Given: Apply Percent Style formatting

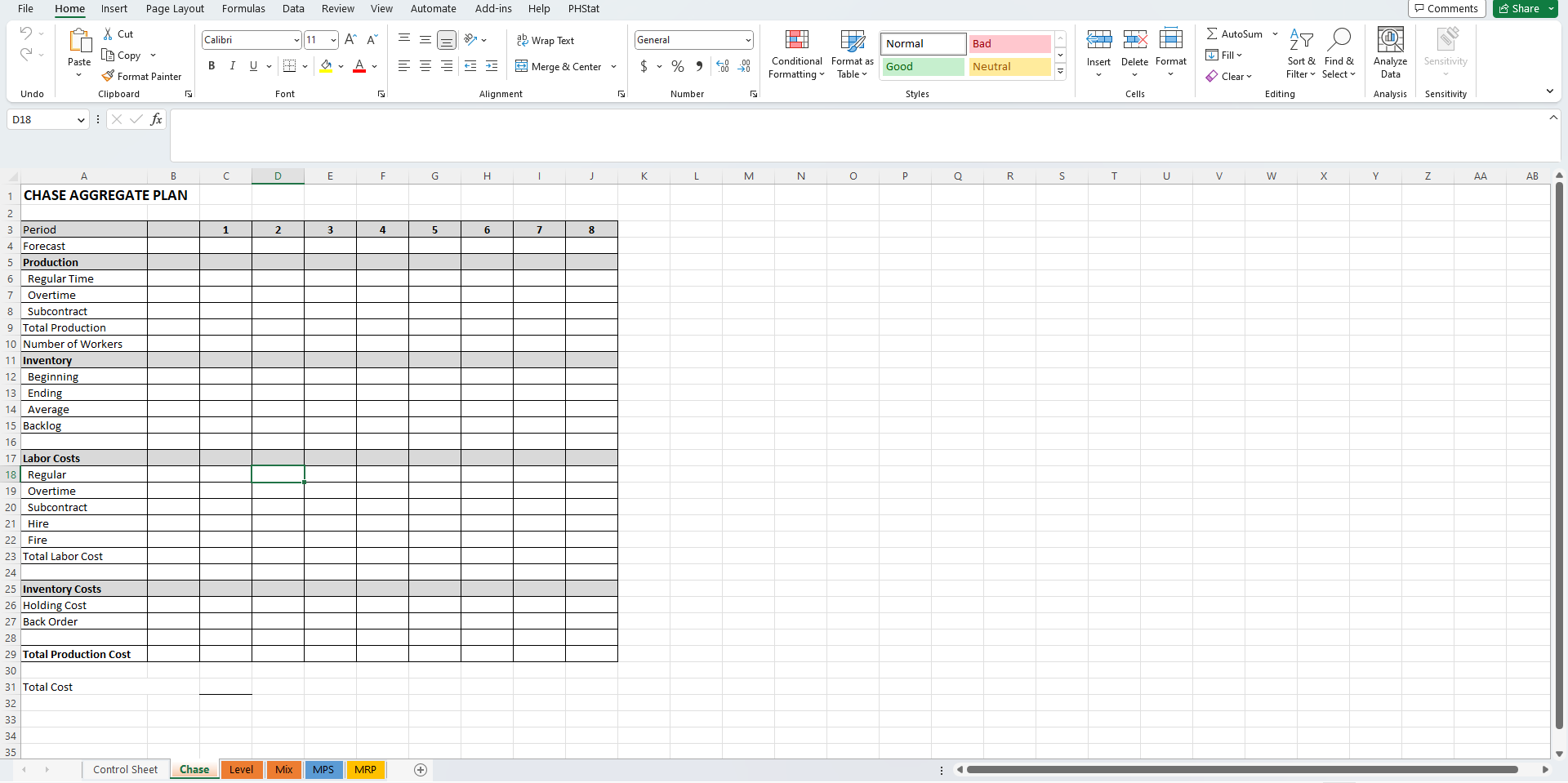Looking at the screenshot, I should [678, 66].
